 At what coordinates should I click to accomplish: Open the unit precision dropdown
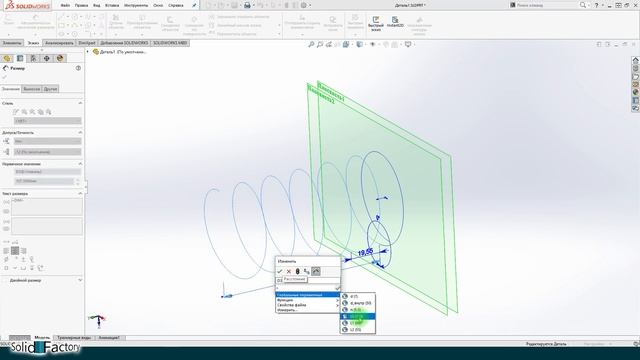point(48,152)
